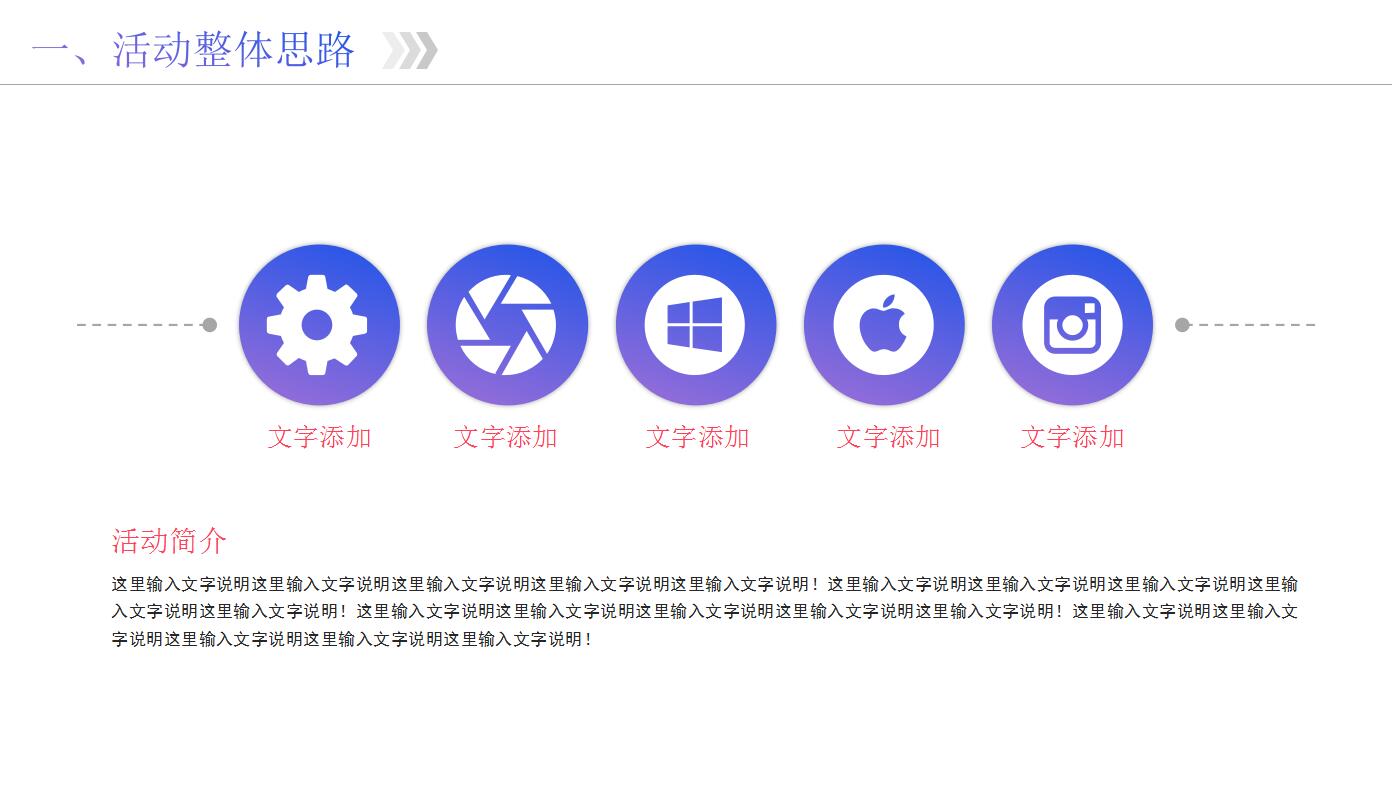Click the 活动简介 section heading
Screen dimensions: 1392x786
168,541
